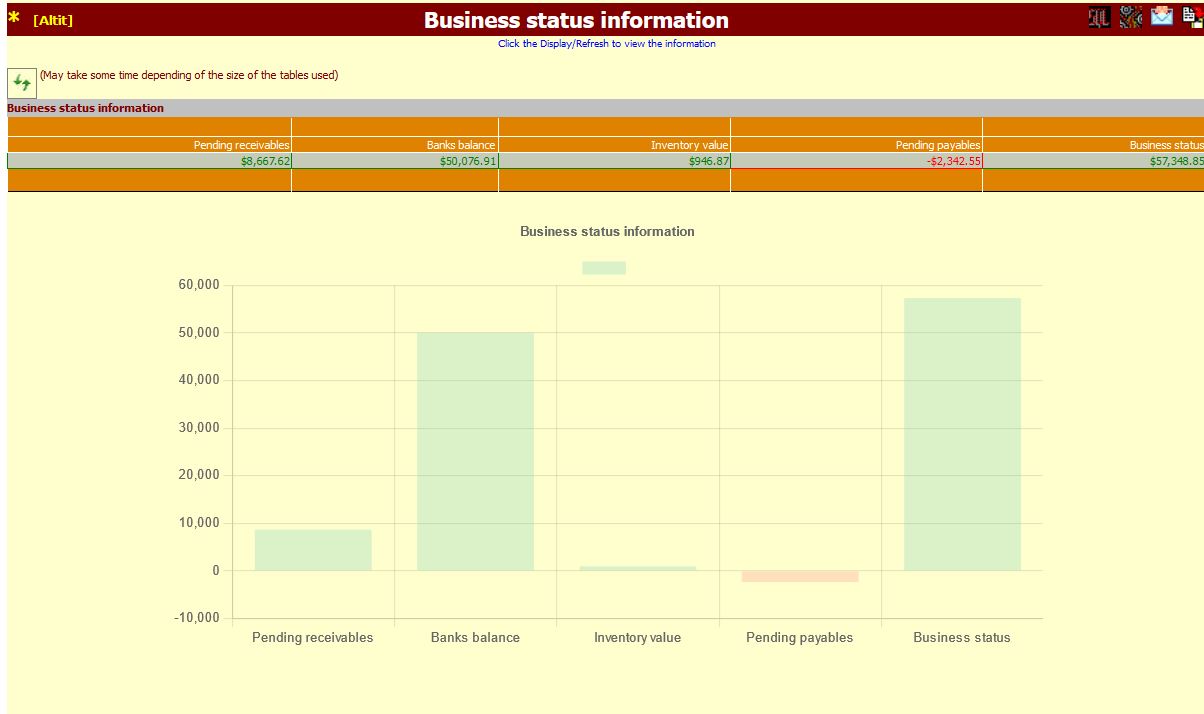Open the email envelope icon

pyautogui.click(x=1163, y=17)
